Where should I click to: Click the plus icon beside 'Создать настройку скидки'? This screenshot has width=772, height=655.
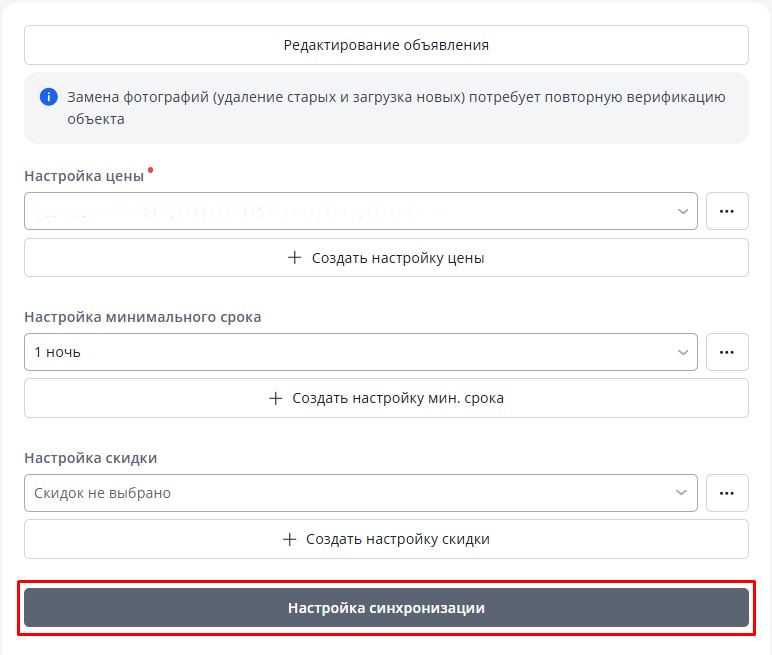coord(289,539)
